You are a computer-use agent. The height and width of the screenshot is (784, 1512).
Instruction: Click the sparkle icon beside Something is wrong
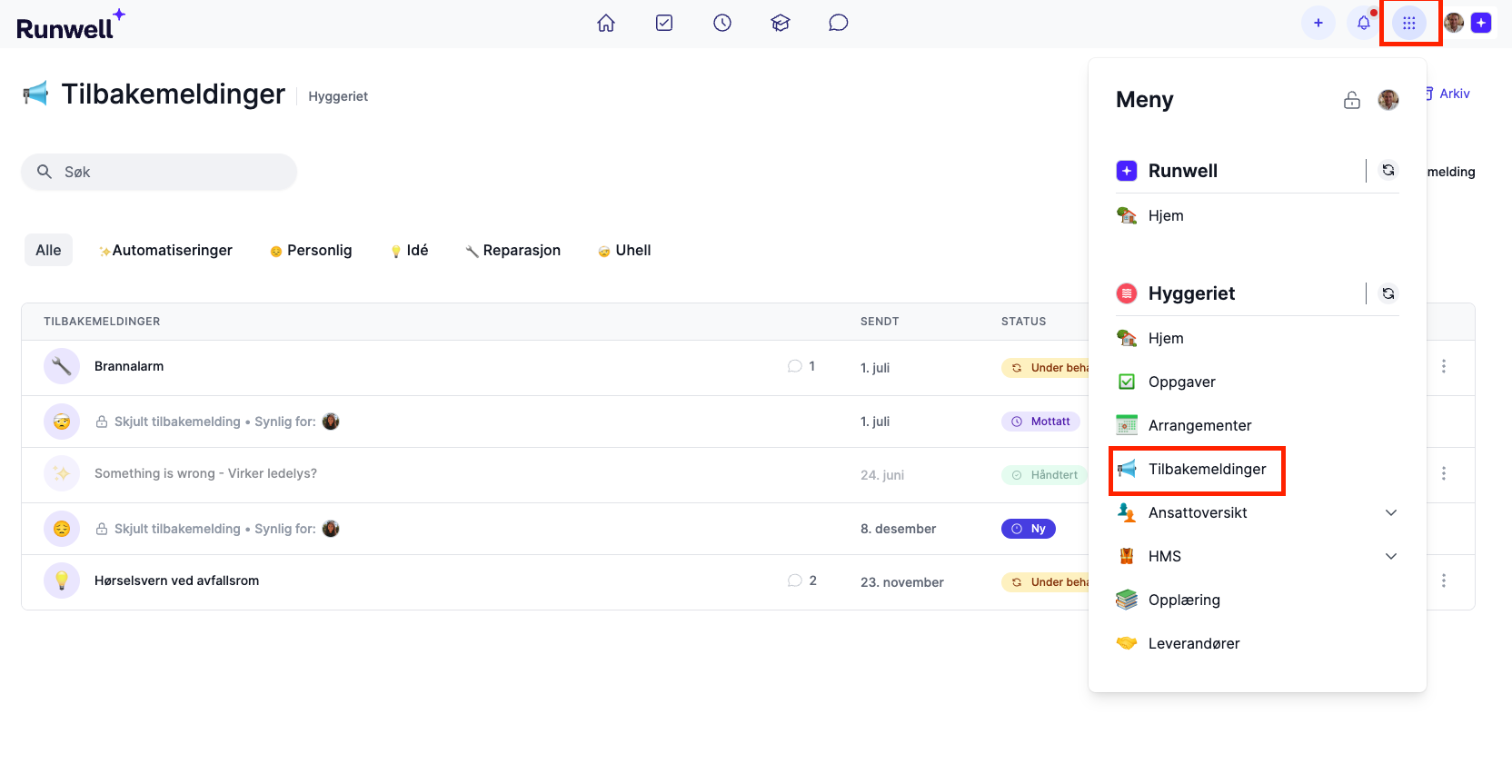62,473
